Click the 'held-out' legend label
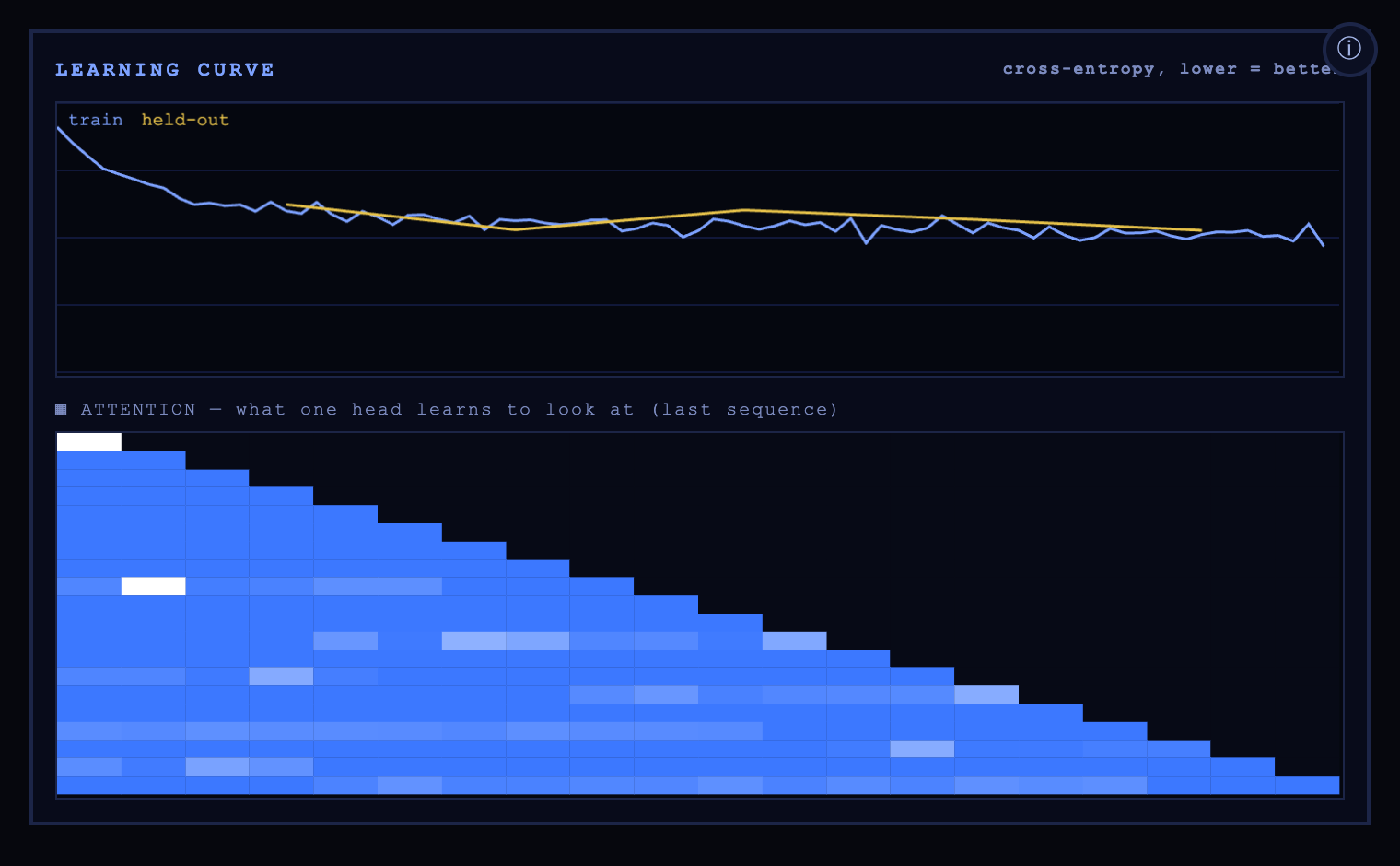 (185, 120)
